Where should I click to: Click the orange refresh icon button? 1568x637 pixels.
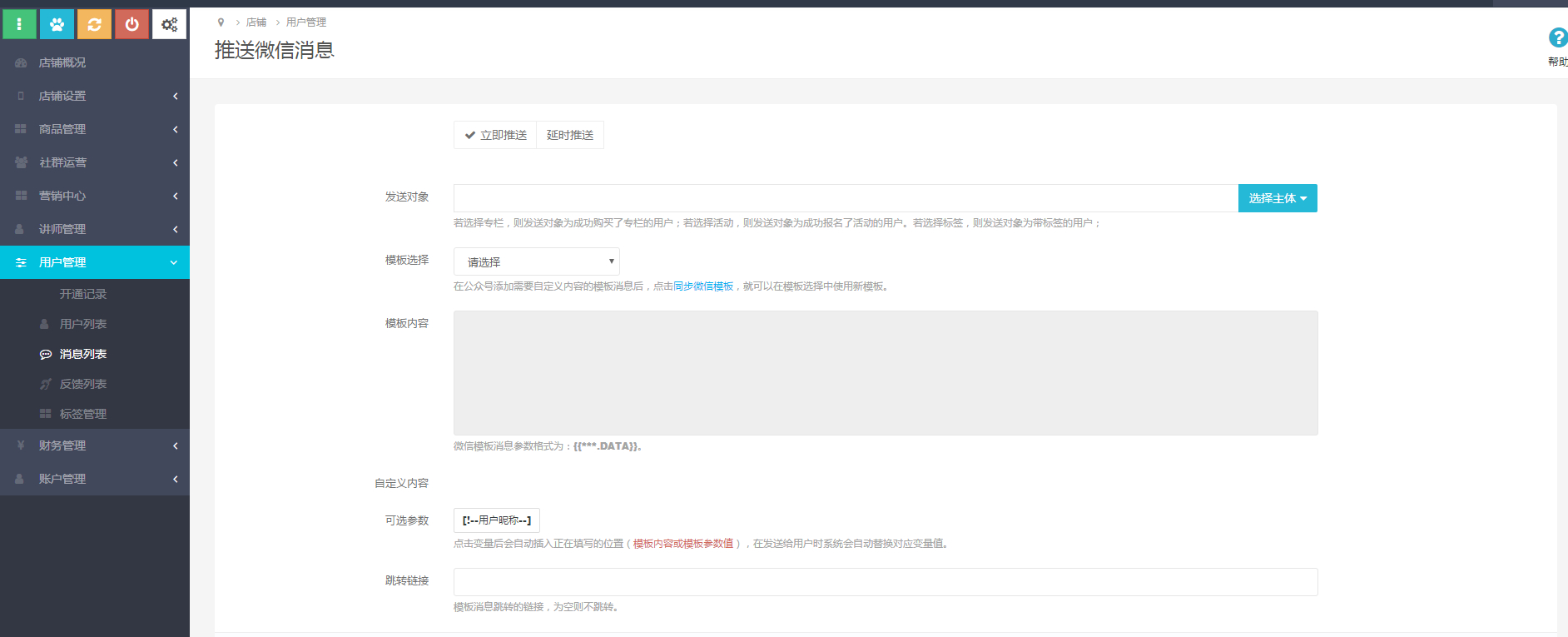94,24
